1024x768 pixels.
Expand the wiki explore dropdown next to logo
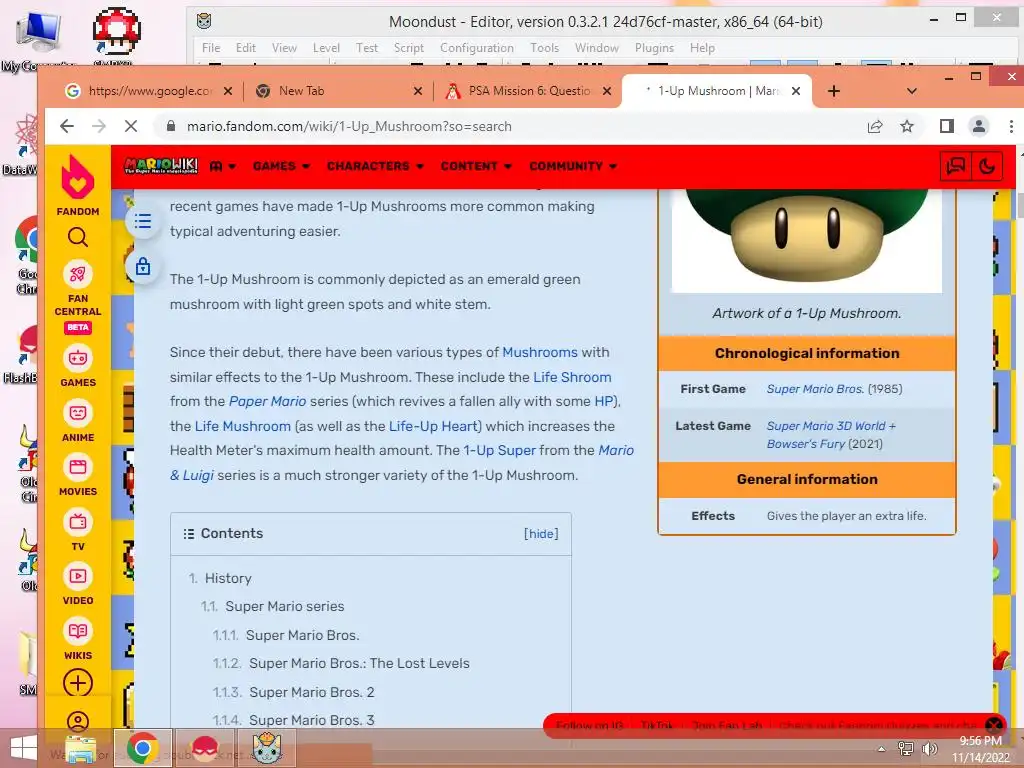(x=223, y=166)
